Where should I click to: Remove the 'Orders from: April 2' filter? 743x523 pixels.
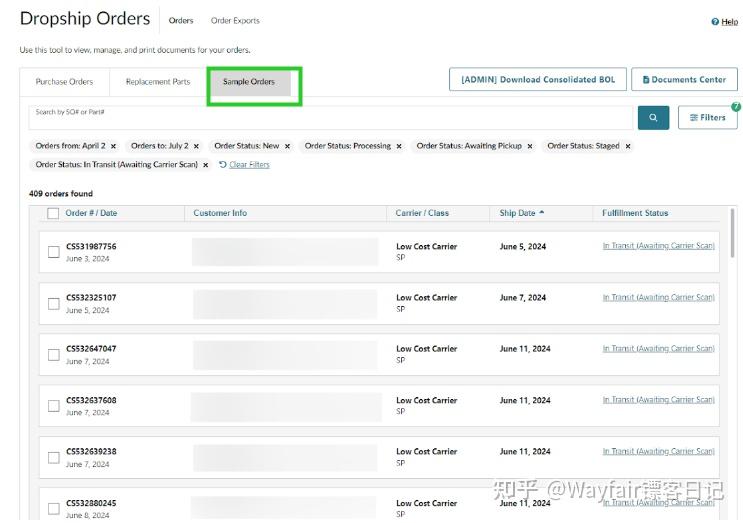[x=113, y=146]
